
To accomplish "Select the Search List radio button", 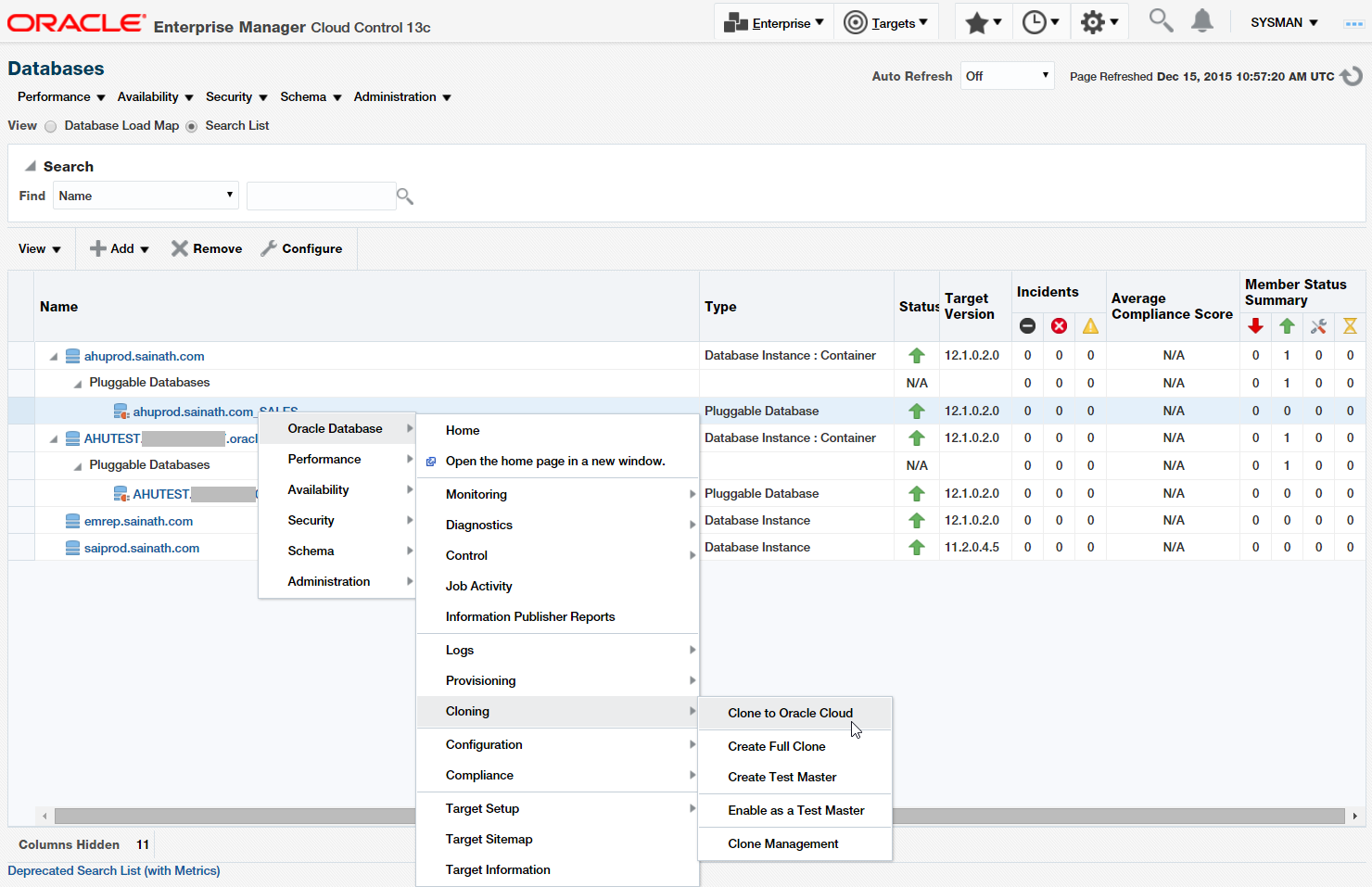I will click(x=192, y=127).
